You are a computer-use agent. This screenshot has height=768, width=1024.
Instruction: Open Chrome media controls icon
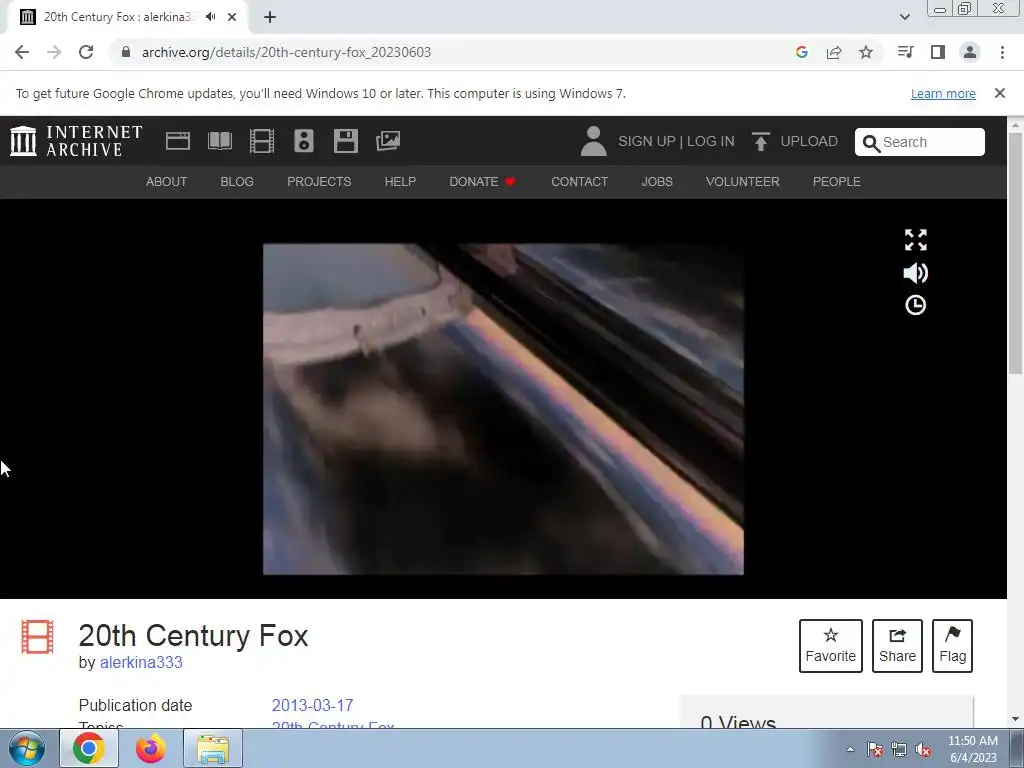(x=905, y=52)
